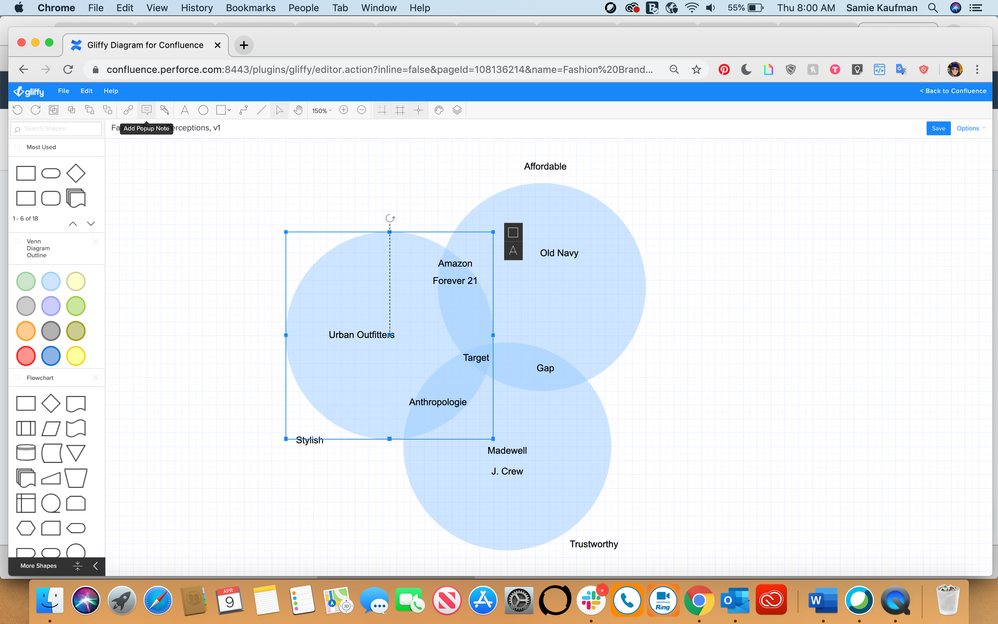Select the Gliffy Diagram for Confluence tab

[x=145, y=45]
